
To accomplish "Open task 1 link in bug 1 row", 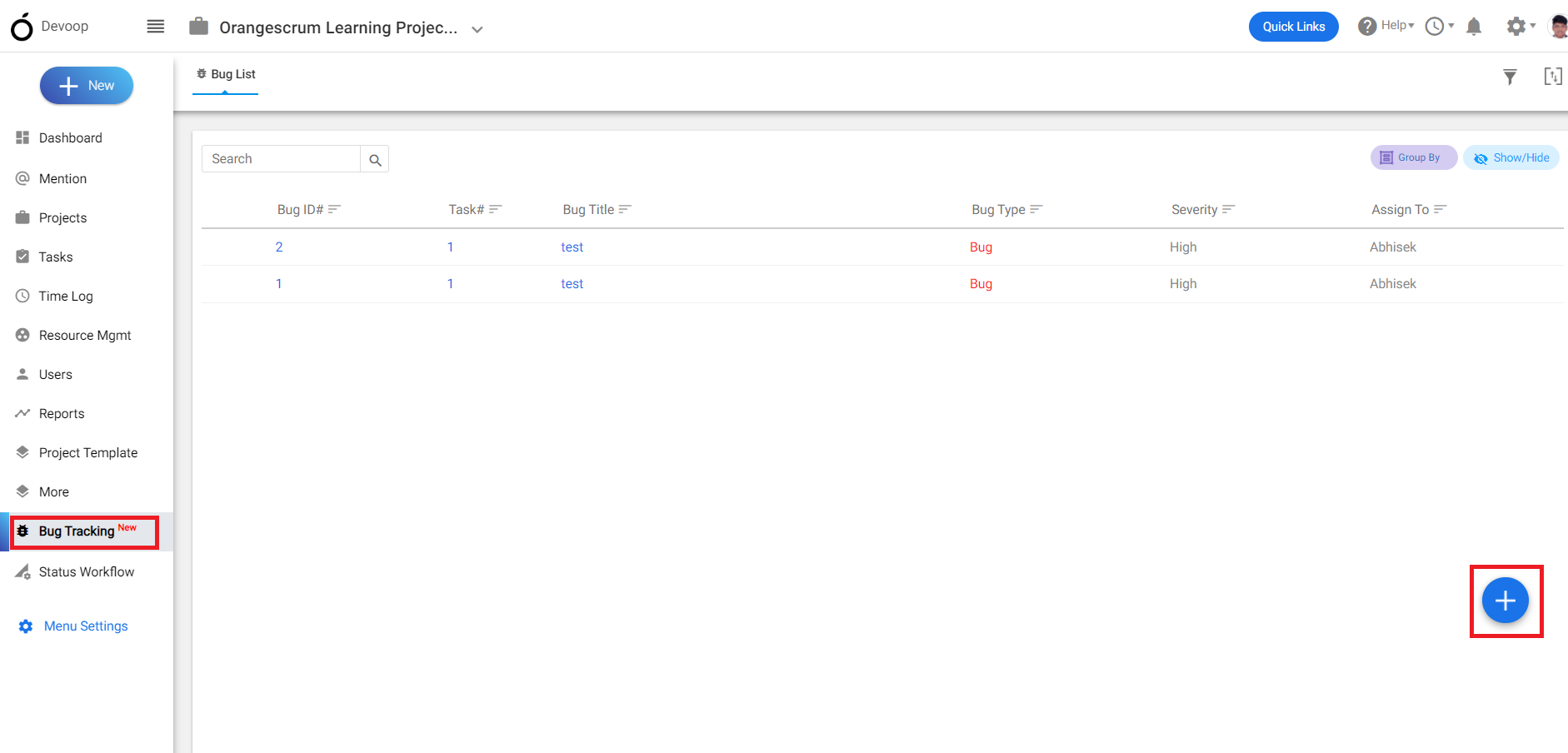I will [x=451, y=284].
